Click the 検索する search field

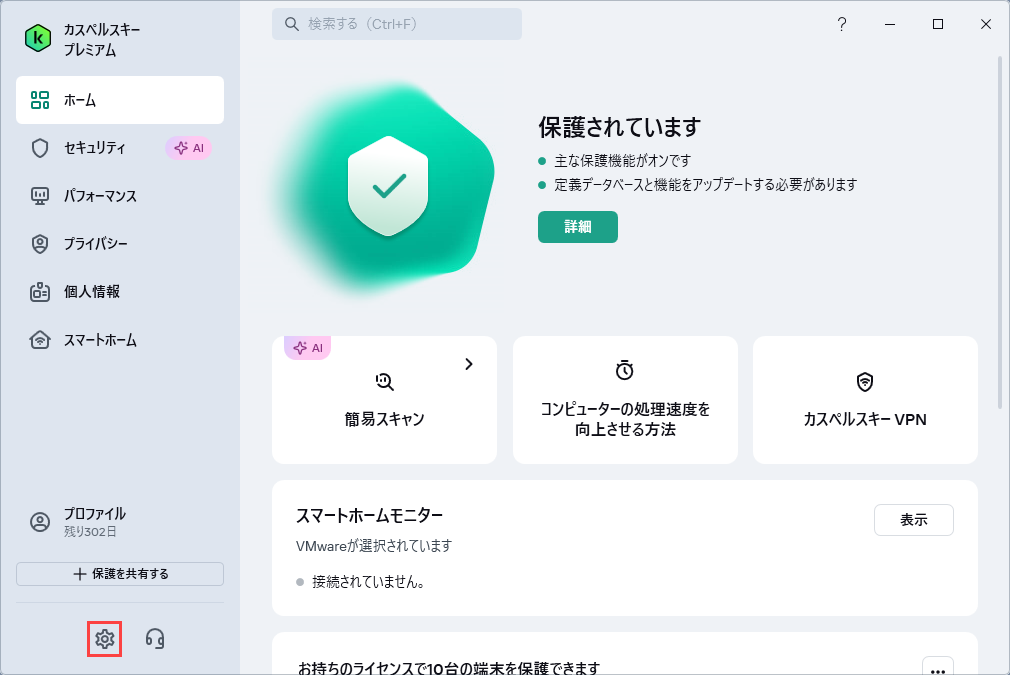click(397, 24)
